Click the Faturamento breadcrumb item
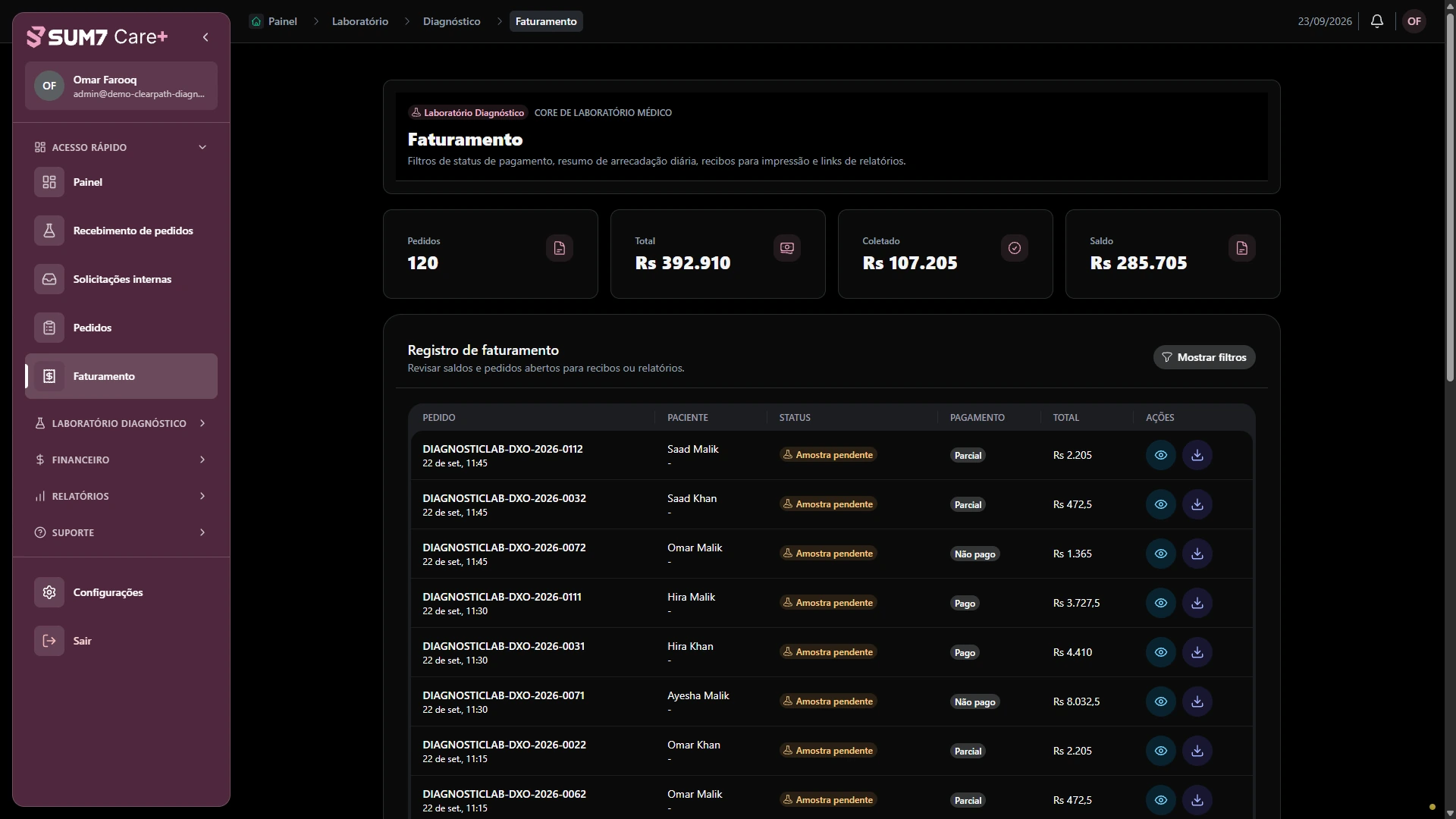The image size is (1456, 819). (x=546, y=21)
